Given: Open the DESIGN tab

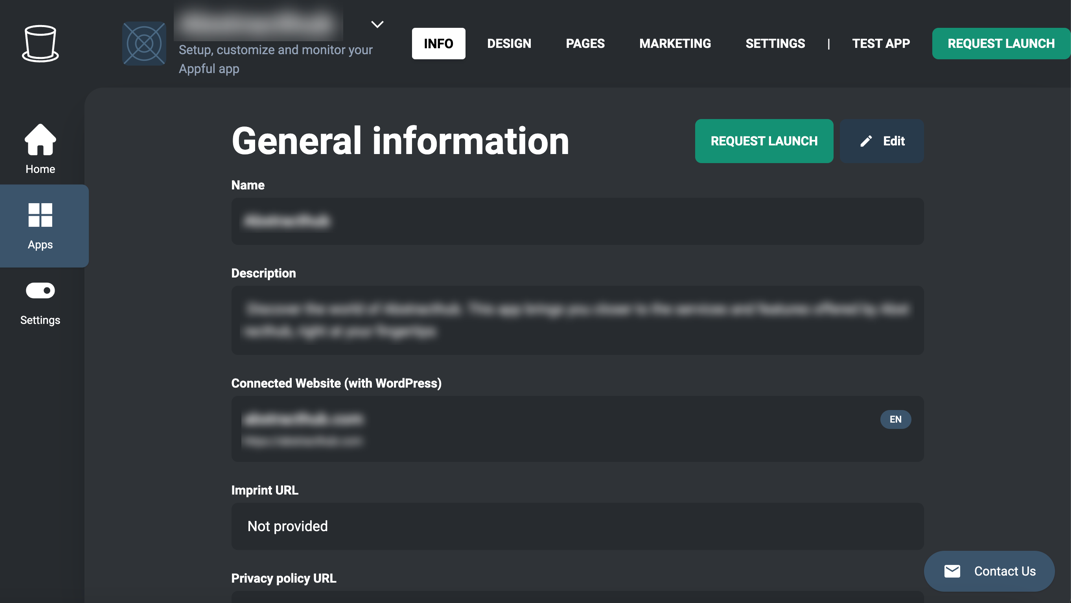Looking at the screenshot, I should [509, 44].
